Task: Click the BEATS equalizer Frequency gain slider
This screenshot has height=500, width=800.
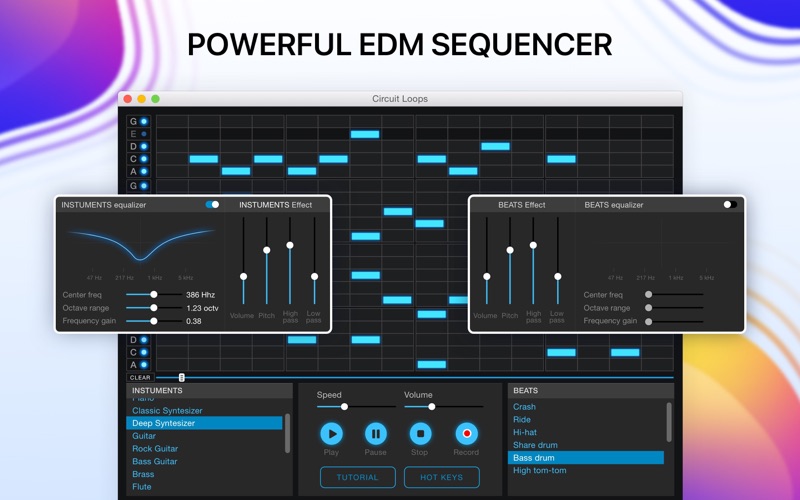Action: [x=674, y=321]
